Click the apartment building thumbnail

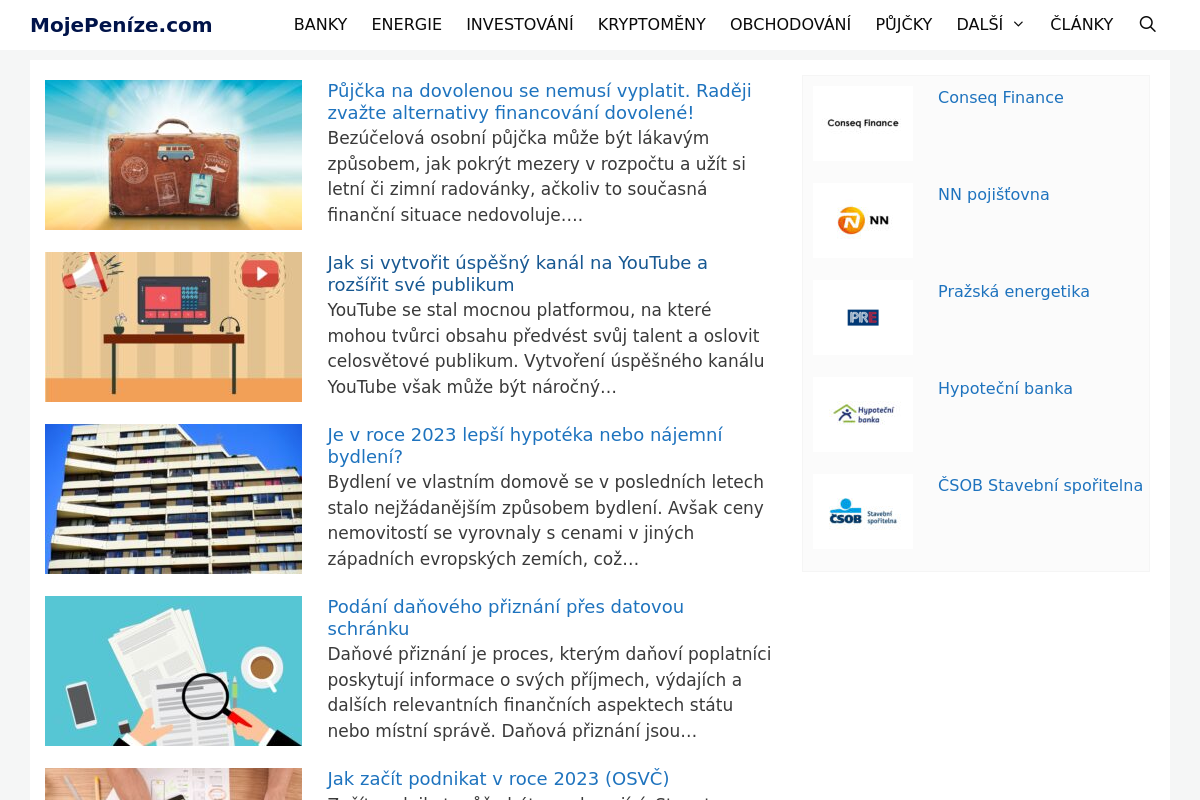coord(173,499)
